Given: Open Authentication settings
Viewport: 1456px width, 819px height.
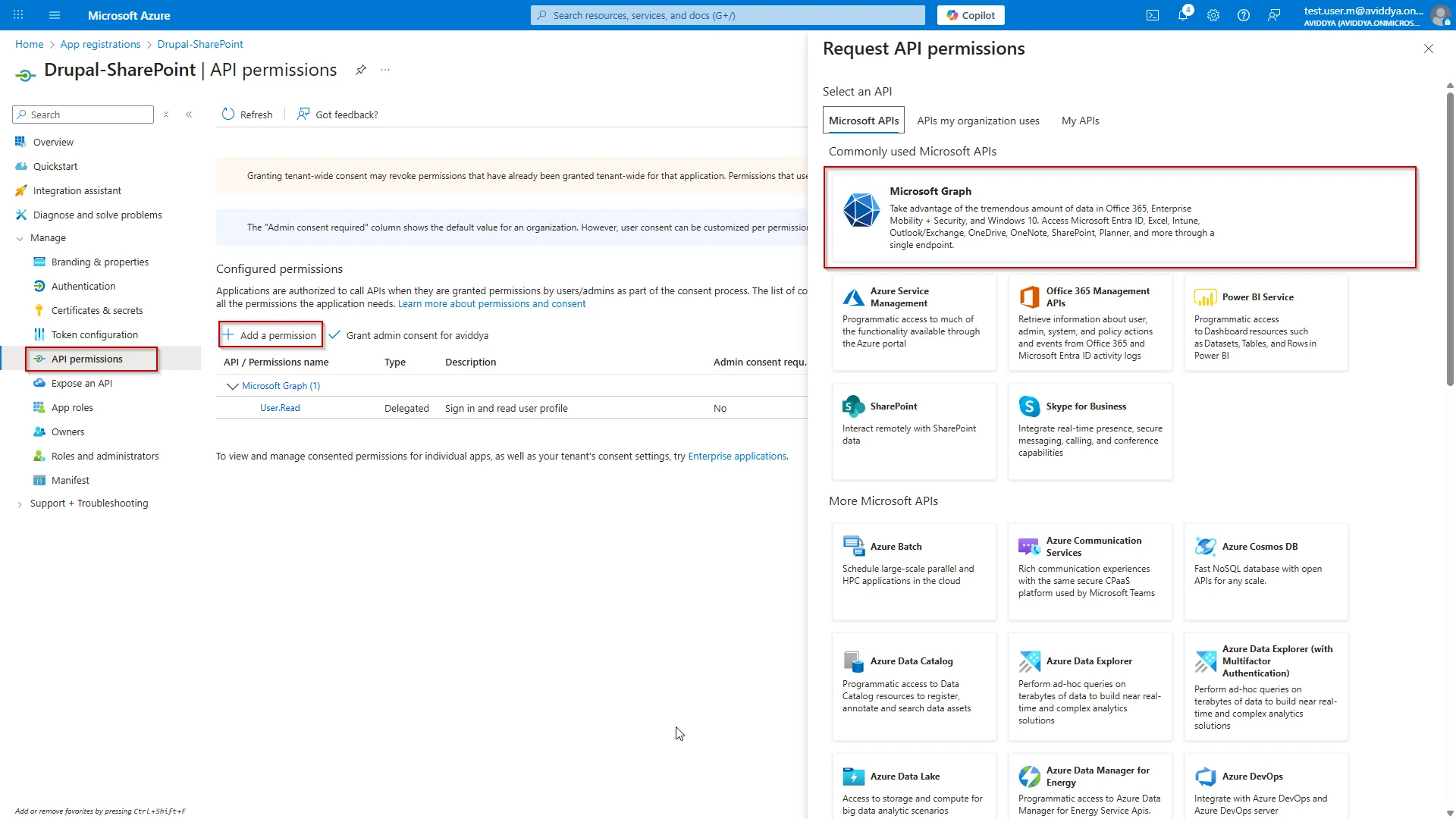Looking at the screenshot, I should tap(83, 286).
